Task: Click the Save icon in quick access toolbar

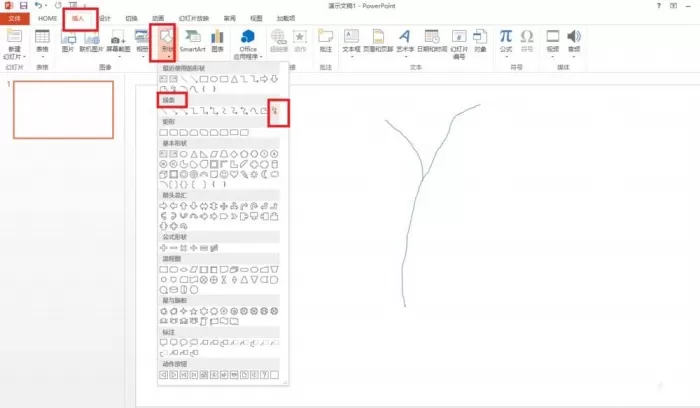Action: click(24, 5)
